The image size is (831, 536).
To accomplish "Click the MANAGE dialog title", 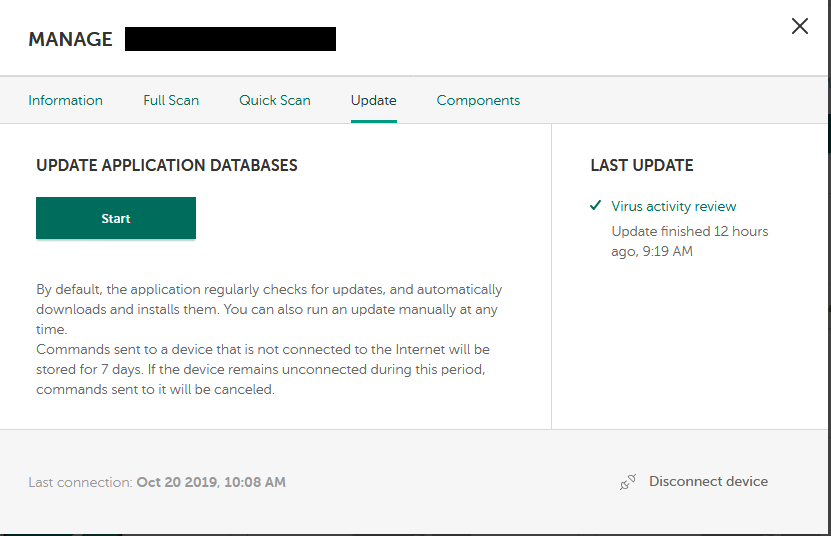I will 70,39.
